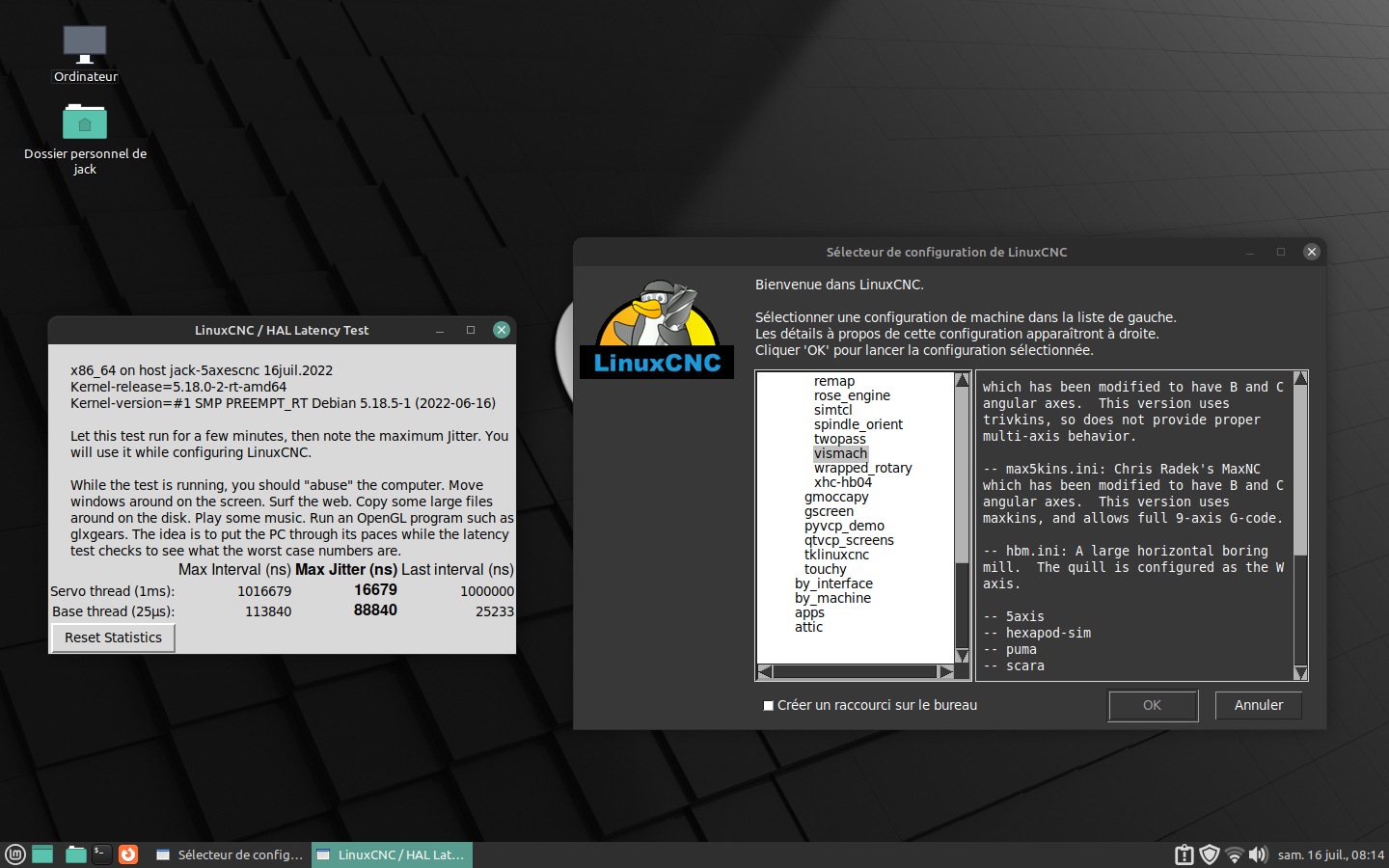Select gscreen in the list
This screenshot has width=1389, height=868.
(829, 511)
